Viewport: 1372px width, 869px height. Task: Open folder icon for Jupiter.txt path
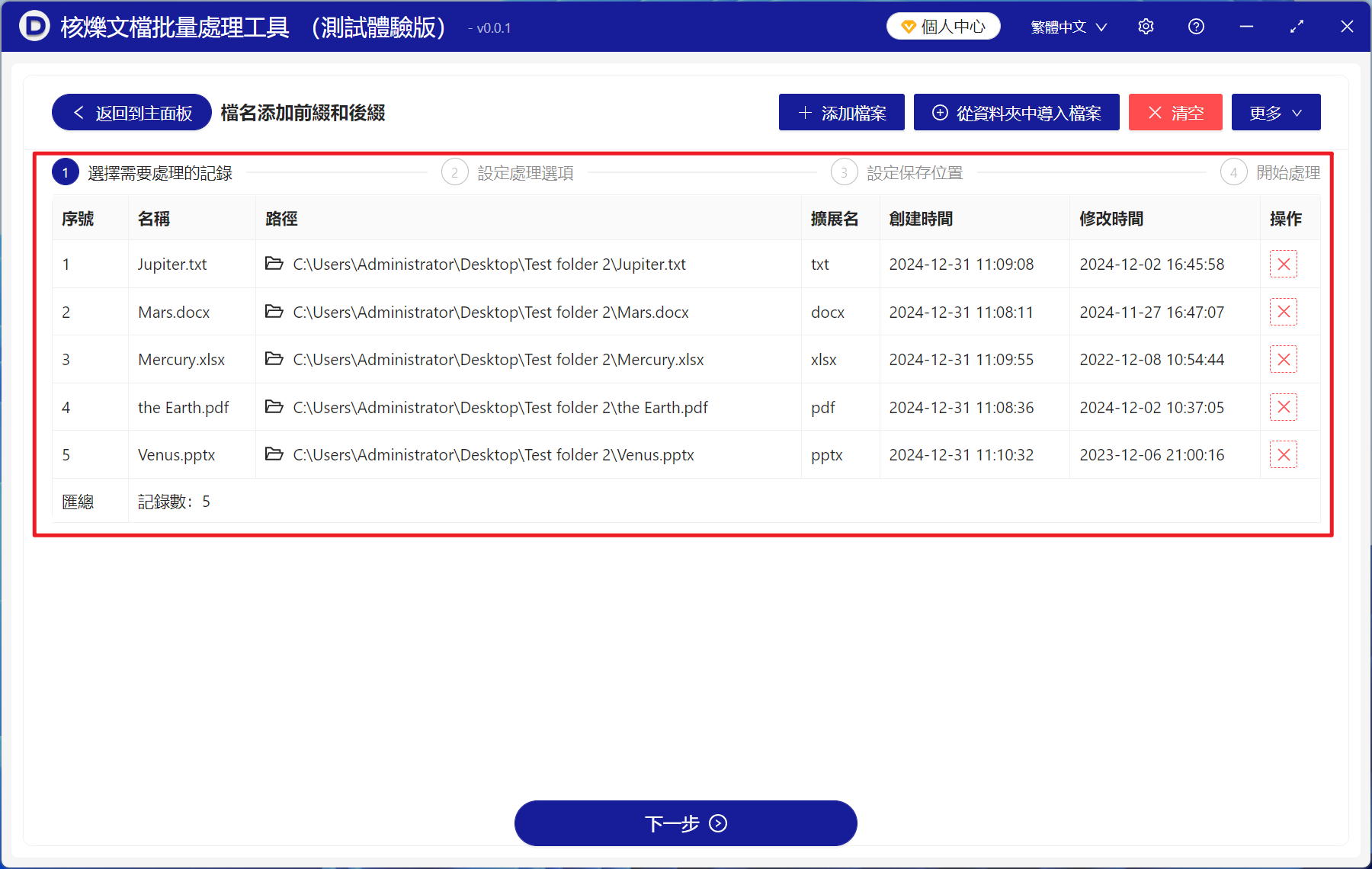[274, 264]
